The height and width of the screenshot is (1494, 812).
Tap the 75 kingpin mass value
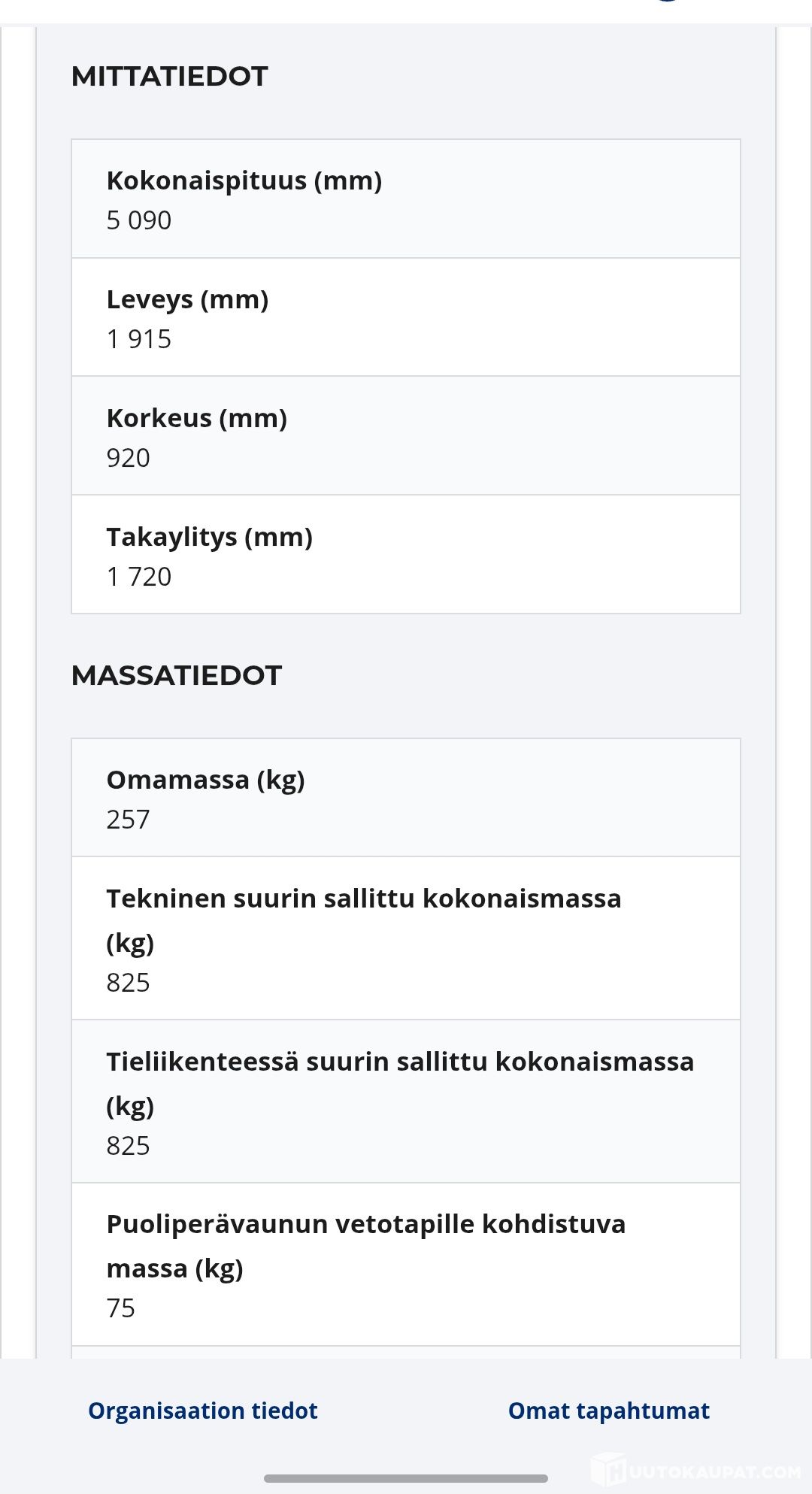120,1308
